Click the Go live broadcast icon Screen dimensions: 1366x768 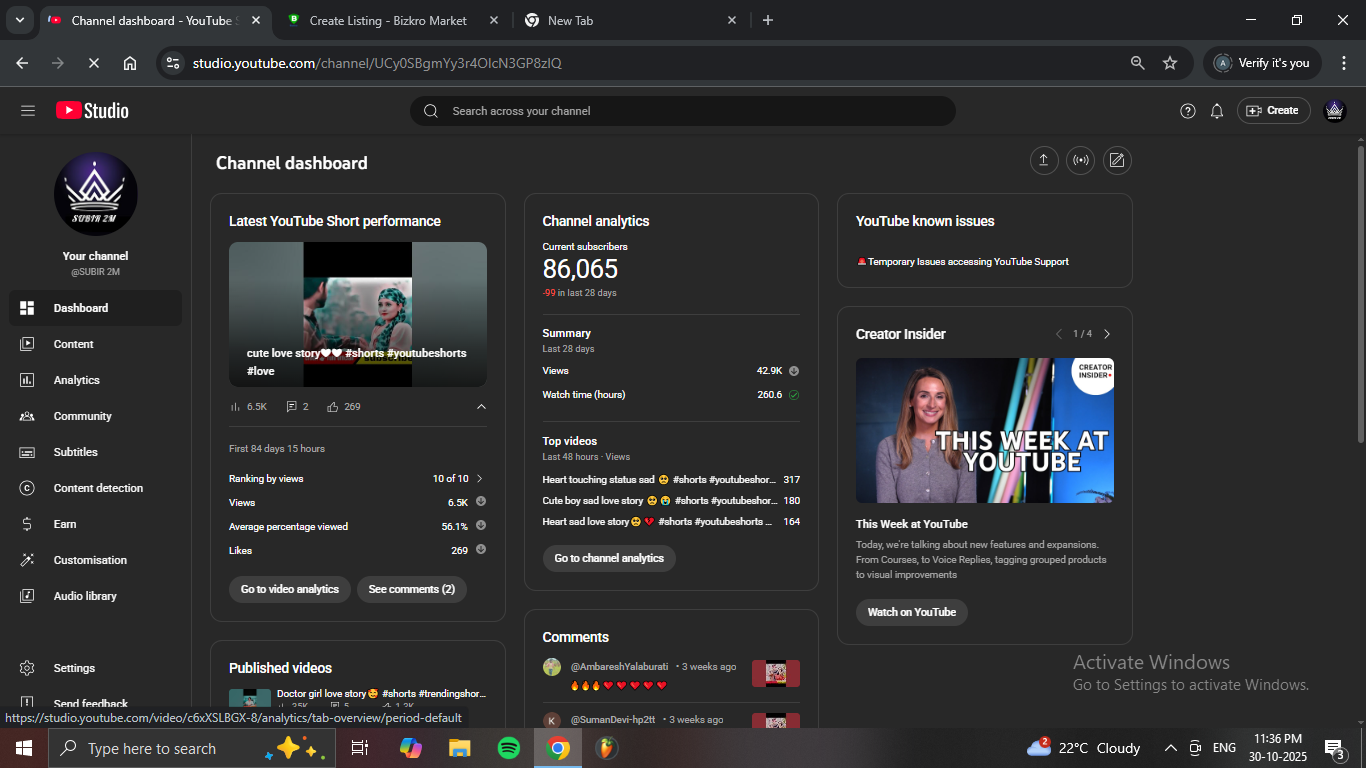1080,161
